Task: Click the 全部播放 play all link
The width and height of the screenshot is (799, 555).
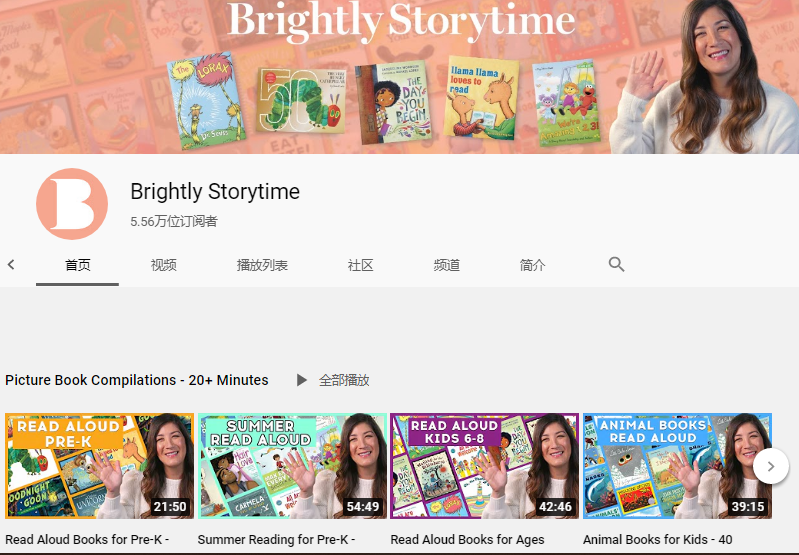Action: [x=344, y=380]
